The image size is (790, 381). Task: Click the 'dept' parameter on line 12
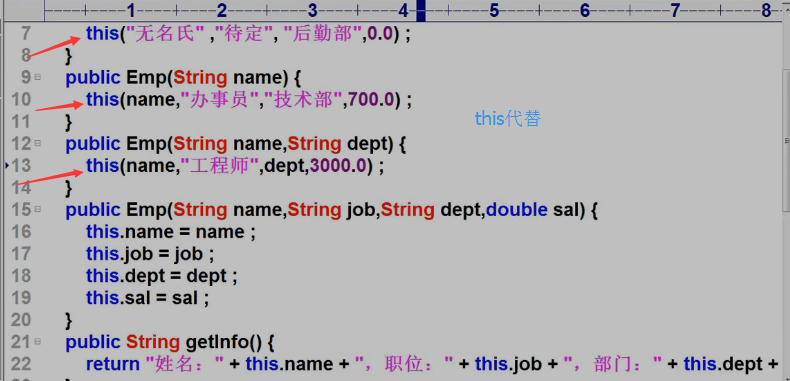[x=367, y=144]
